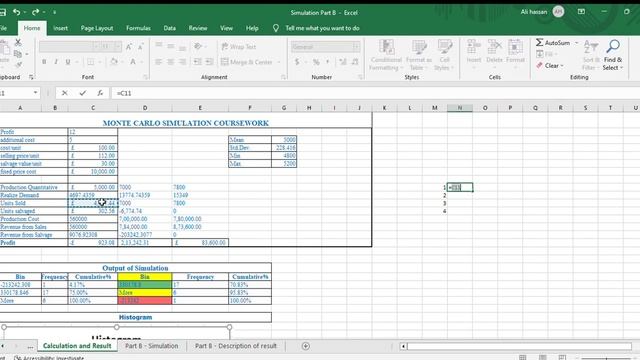Open Cell Styles dropdown
The width and height of the screenshot is (640, 360).
444,56
